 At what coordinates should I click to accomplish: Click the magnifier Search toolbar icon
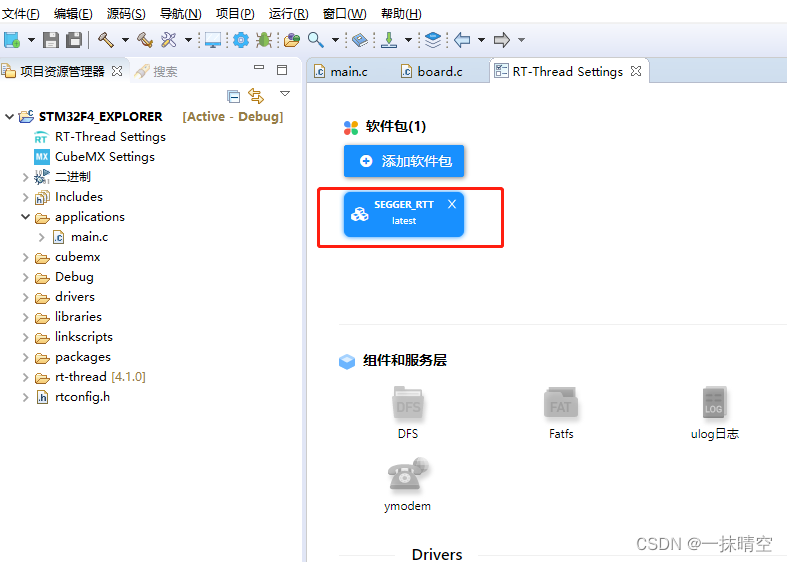coord(316,40)
